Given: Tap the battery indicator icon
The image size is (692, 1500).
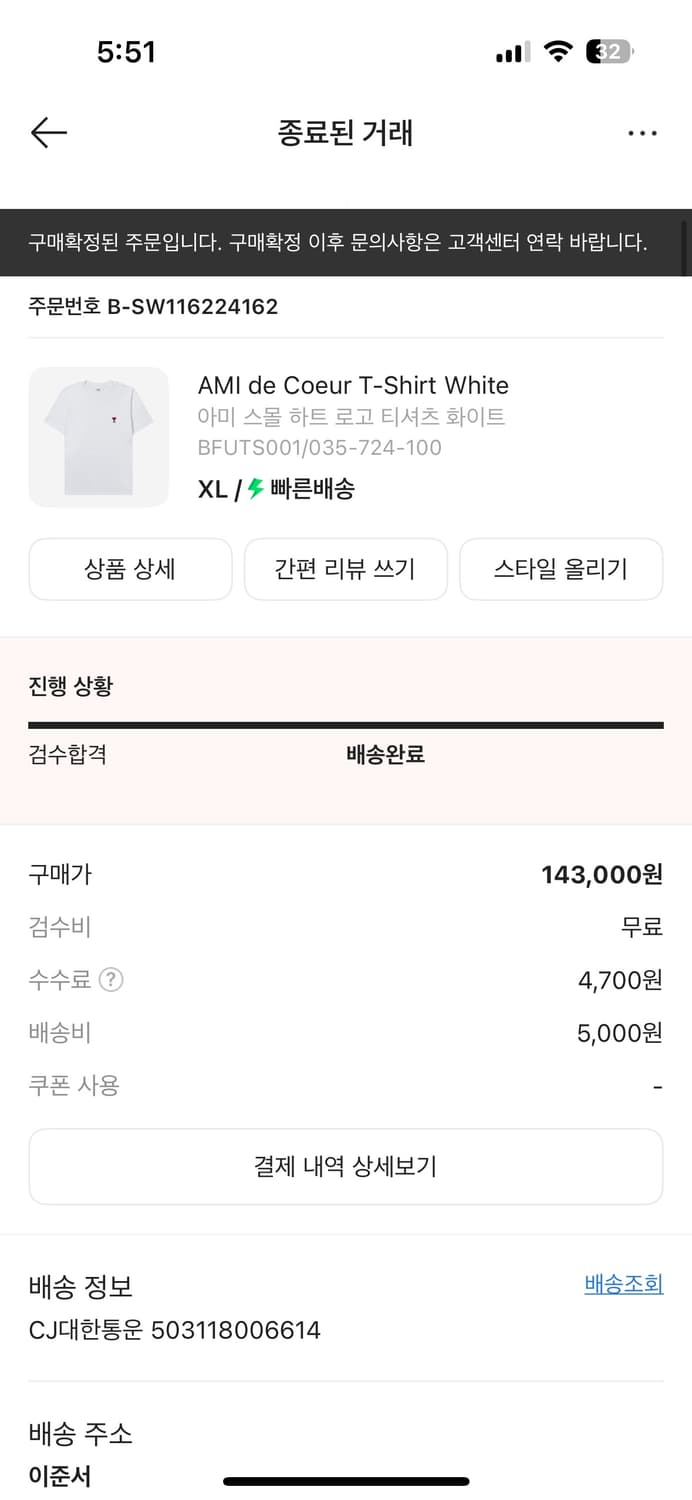Looking at the screenshot, I should (610, 52).
